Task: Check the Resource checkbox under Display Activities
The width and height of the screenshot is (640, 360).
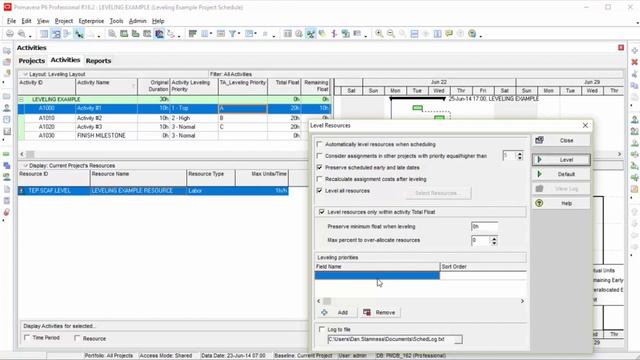Action: (x=77, y=338)
